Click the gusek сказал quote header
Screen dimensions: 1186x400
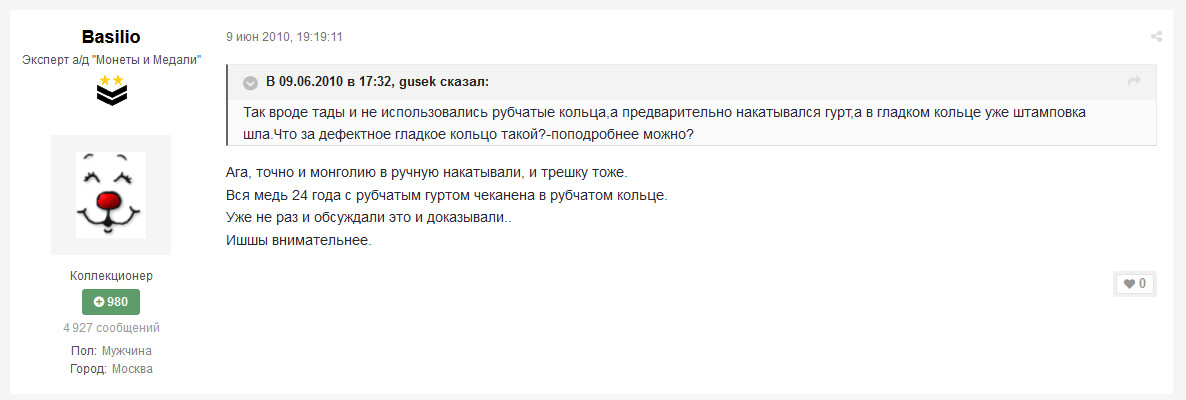pyautogui.click(x=378, y=82)
